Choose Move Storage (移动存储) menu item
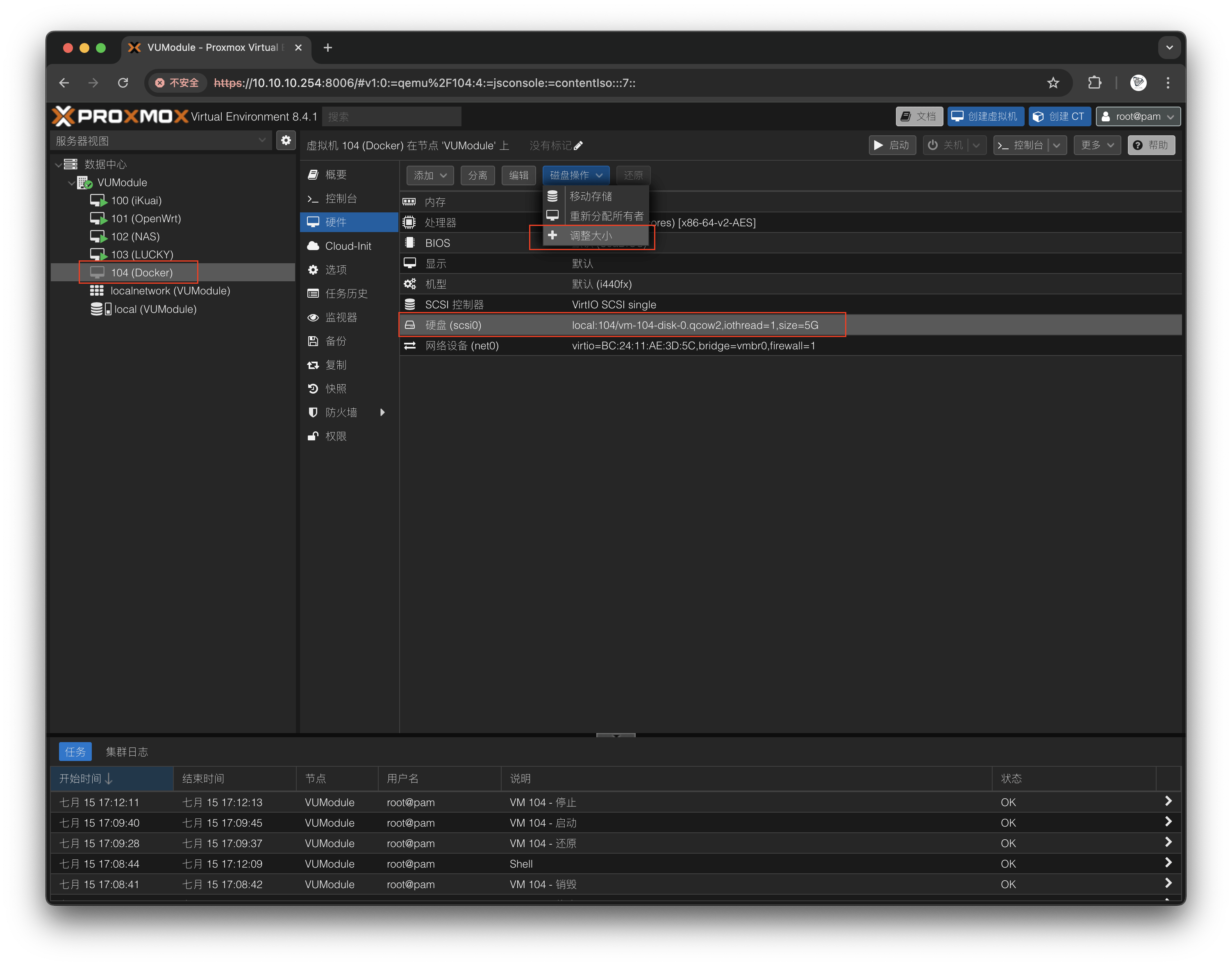This screenshot has height=966, width=1232. pos(590,196)
